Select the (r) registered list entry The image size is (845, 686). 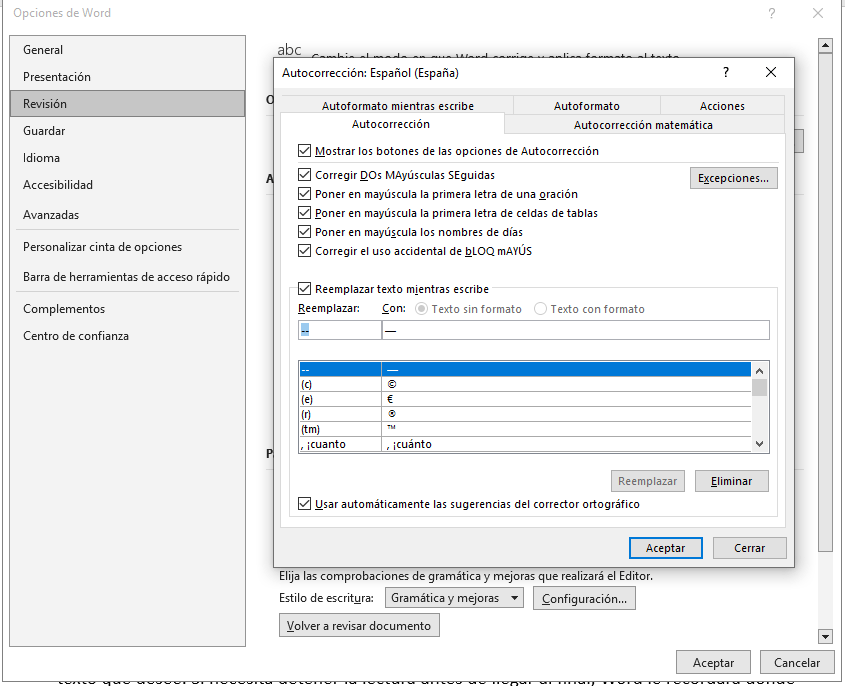[x=525, y=414]
